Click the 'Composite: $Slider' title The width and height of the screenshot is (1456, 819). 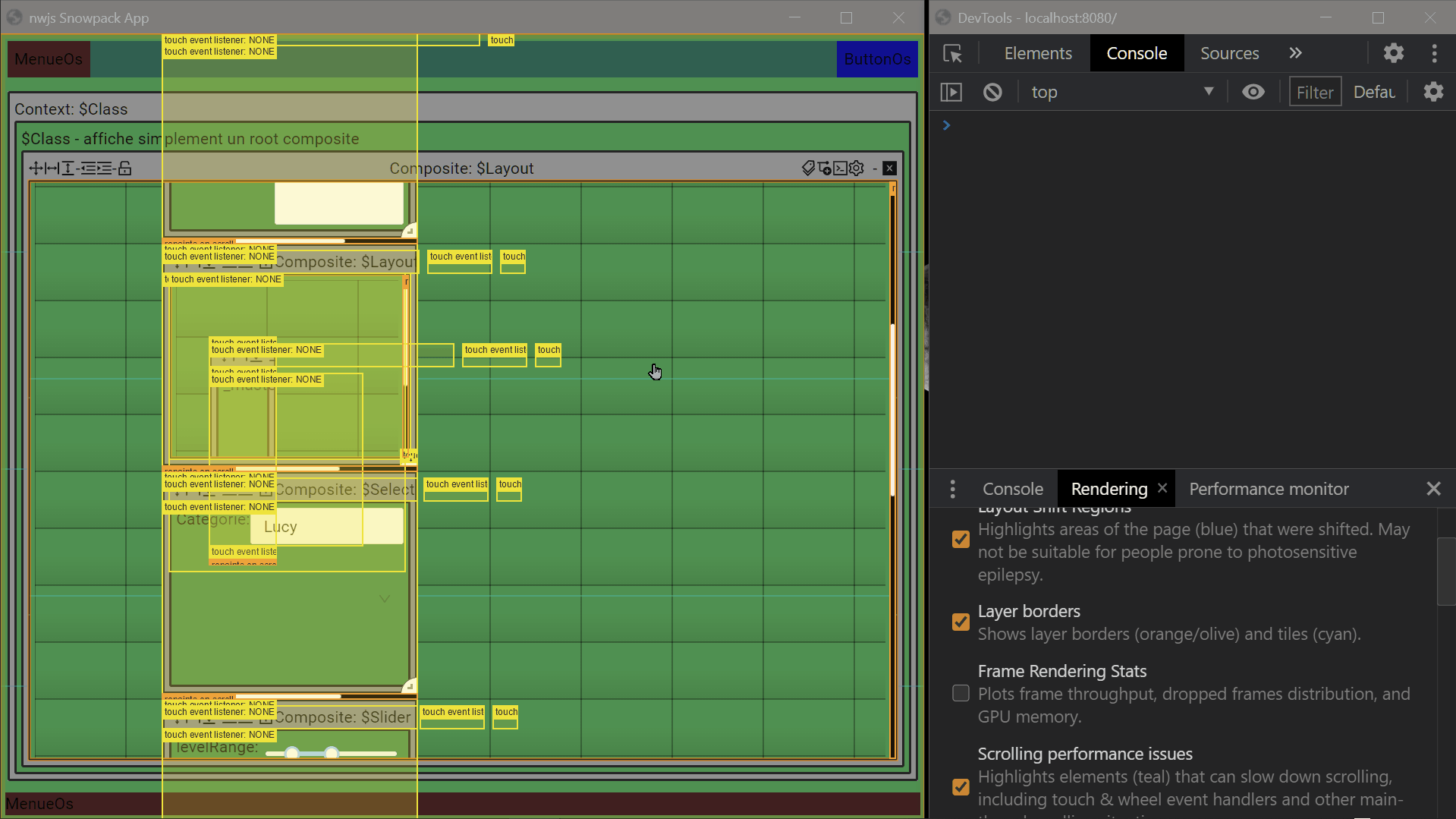[x=343, y=717]
